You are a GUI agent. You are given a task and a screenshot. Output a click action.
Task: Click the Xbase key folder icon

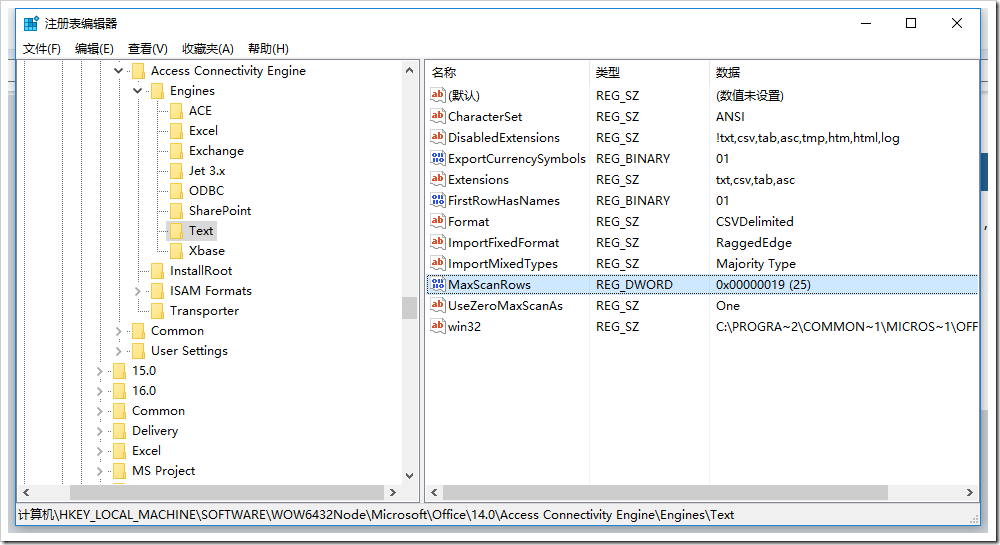pyautogui.click(x=177, y=251)
